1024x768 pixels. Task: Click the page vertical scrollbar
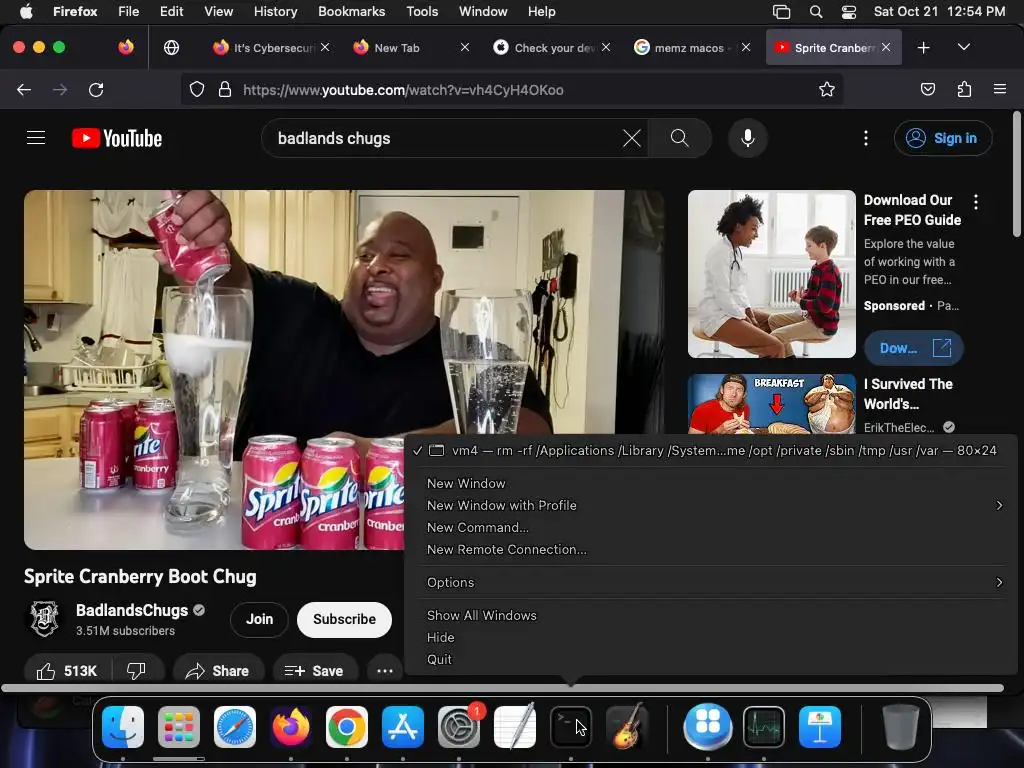point(1016,174)
